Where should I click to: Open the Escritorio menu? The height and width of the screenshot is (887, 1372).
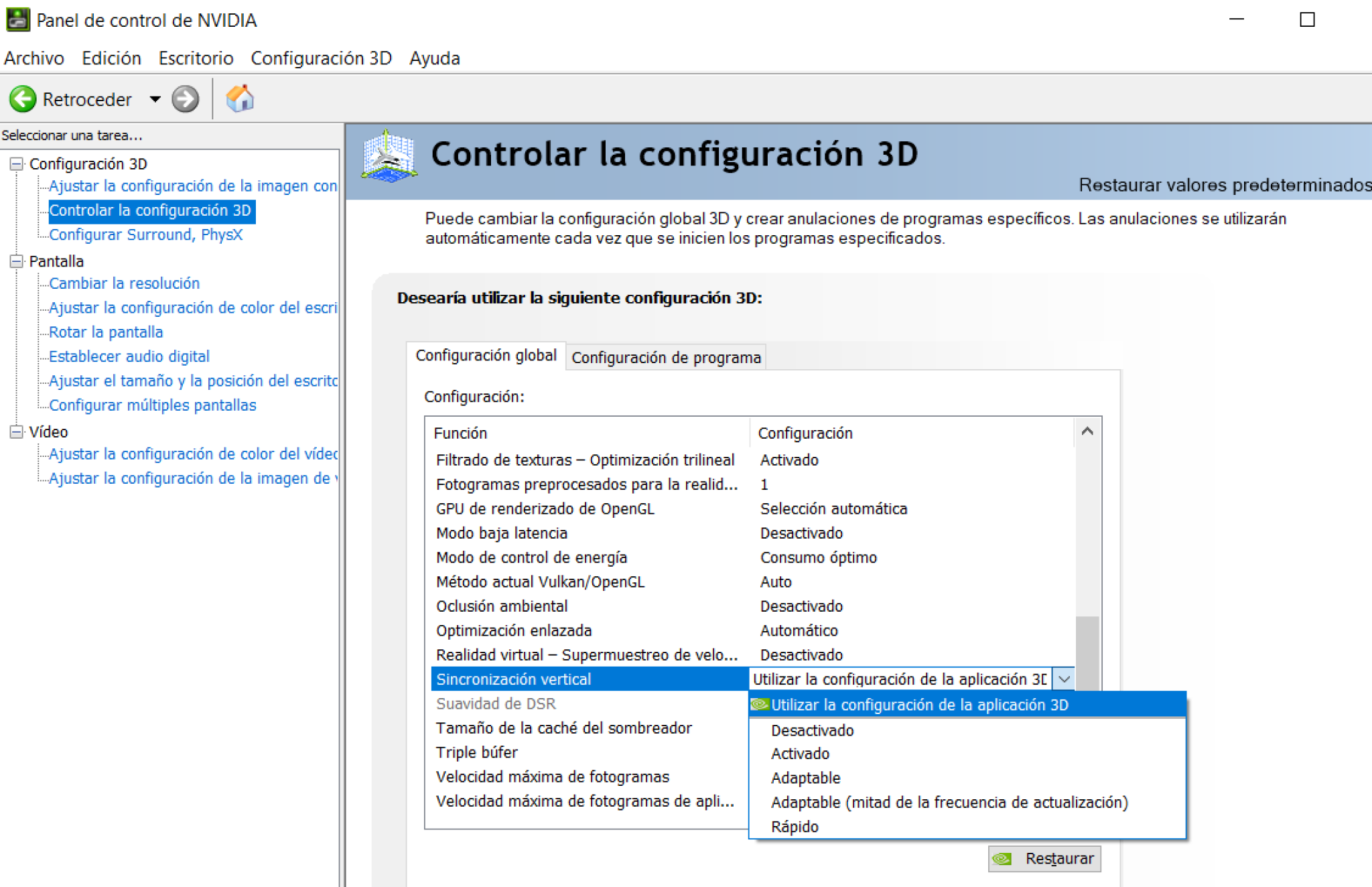[x=196, y=58]
